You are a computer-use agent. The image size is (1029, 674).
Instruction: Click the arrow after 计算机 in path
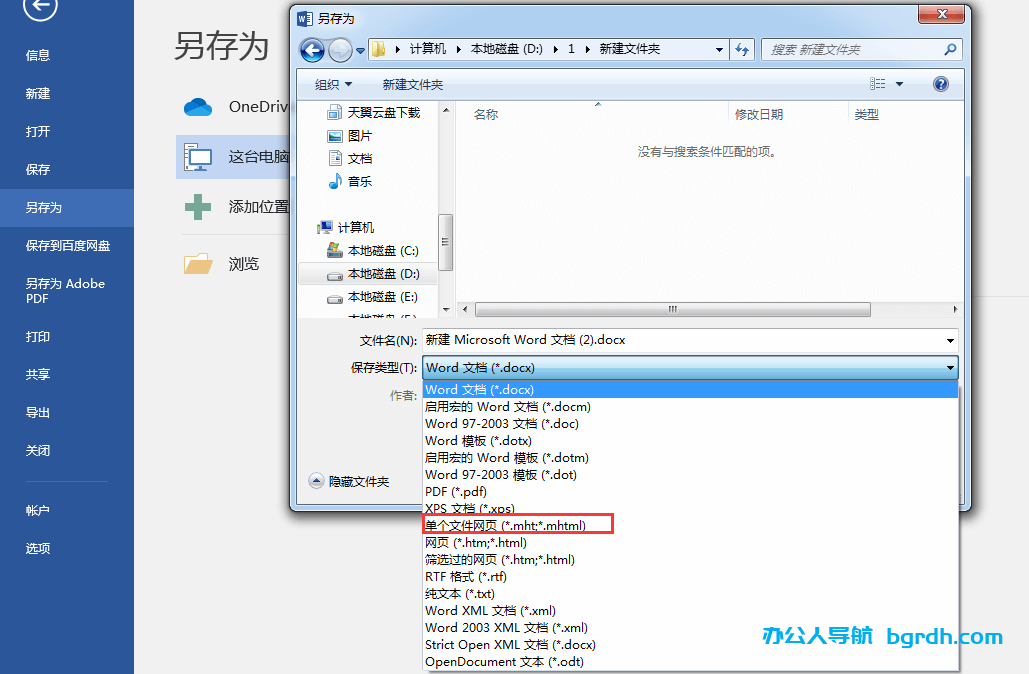(458, 49)
